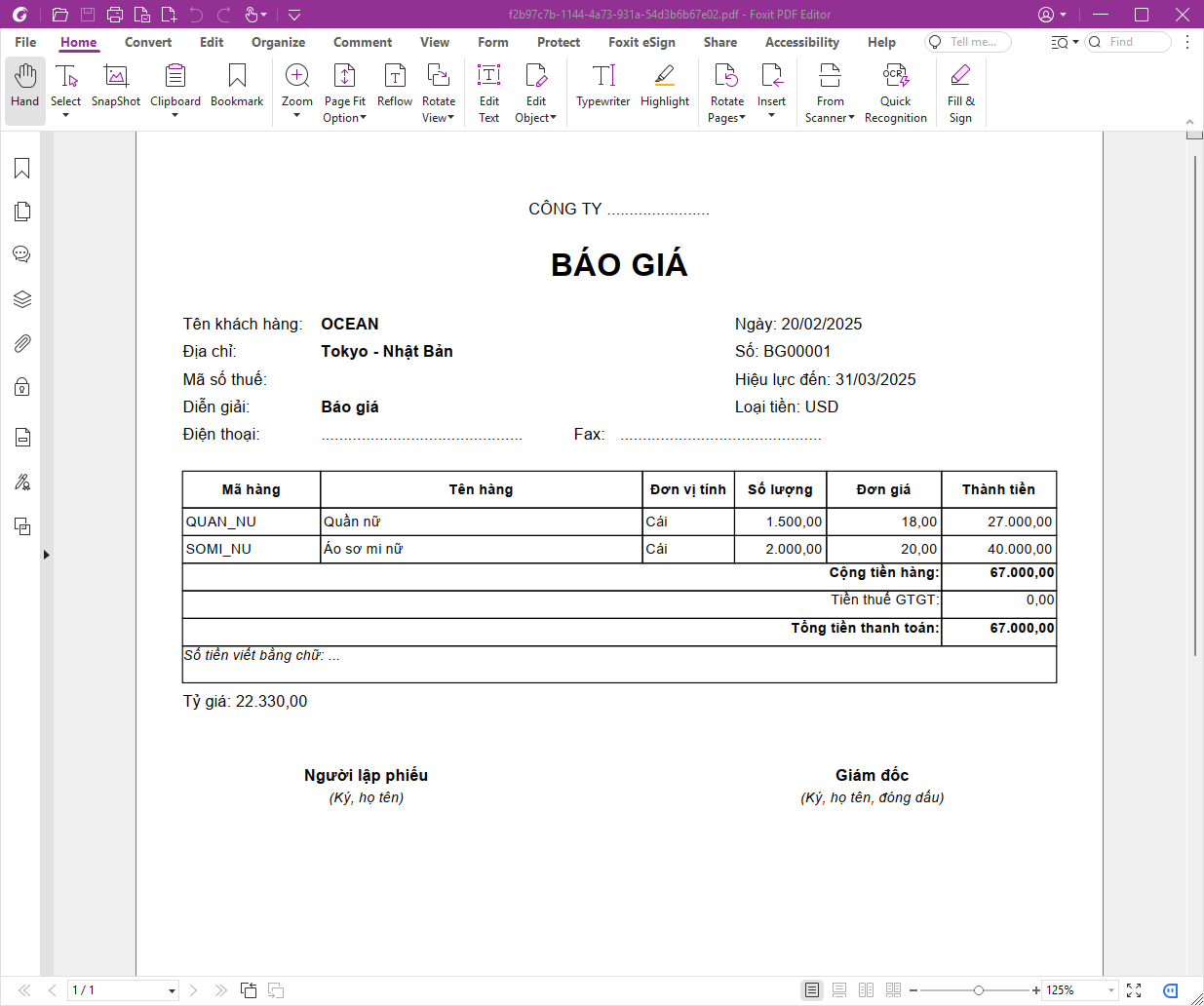This screenshot has height=1006, width=1204.
Task: Take a SnapShot of the page
Action: click(116, 85)
